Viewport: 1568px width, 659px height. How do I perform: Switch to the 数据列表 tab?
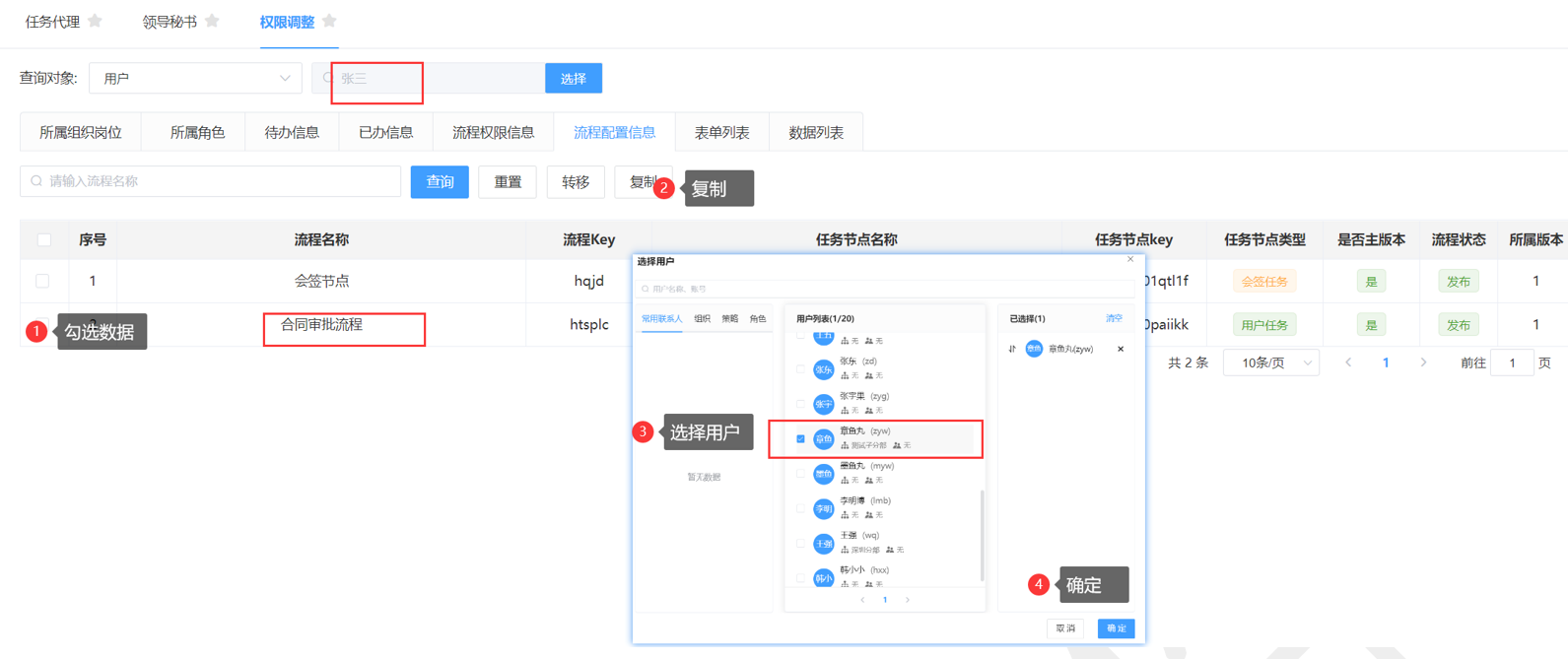coord(816,132)
